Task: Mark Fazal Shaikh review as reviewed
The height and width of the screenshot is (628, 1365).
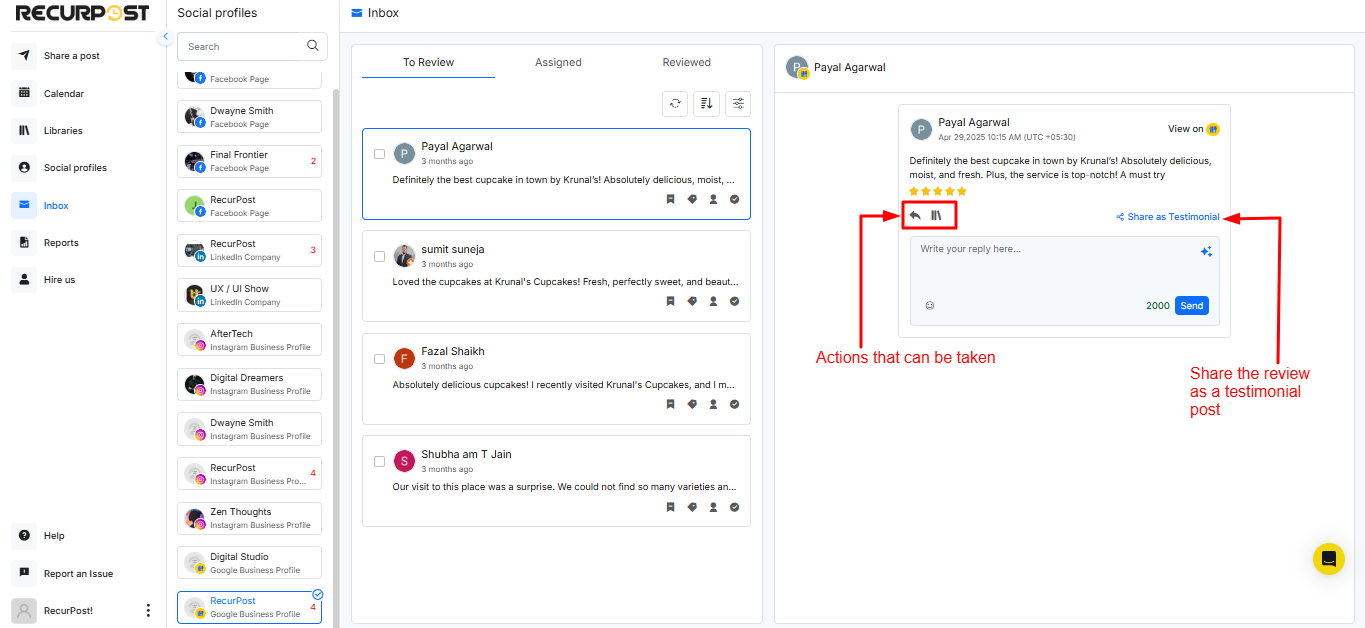Action: pos(734,404)
